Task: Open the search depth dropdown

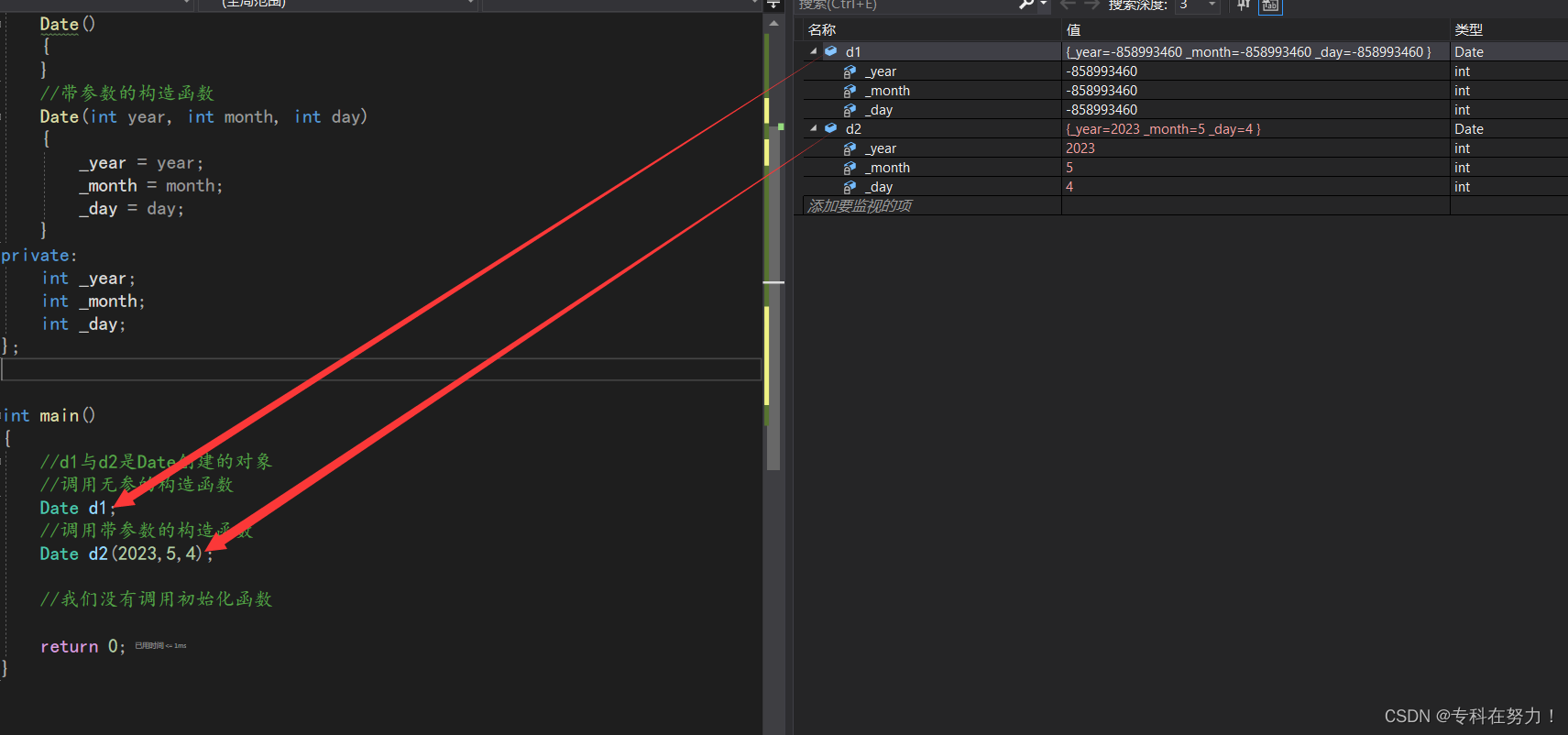Action: tap(1212, 5)
